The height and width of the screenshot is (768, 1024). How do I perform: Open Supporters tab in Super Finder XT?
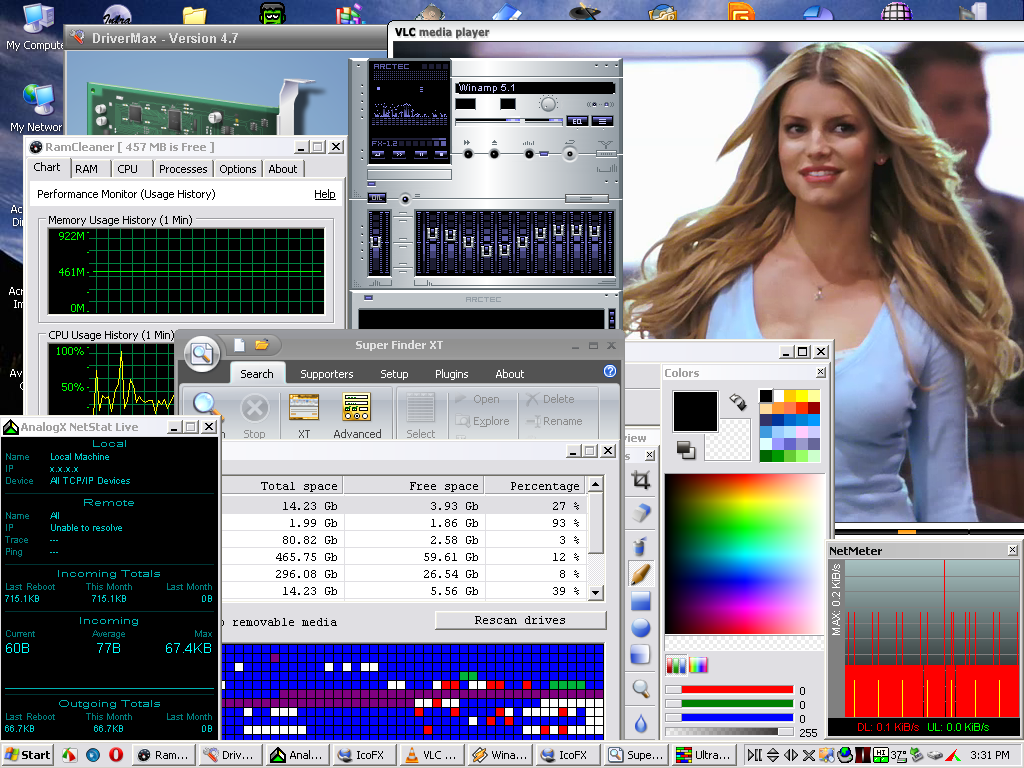click(x=327, y=374)
